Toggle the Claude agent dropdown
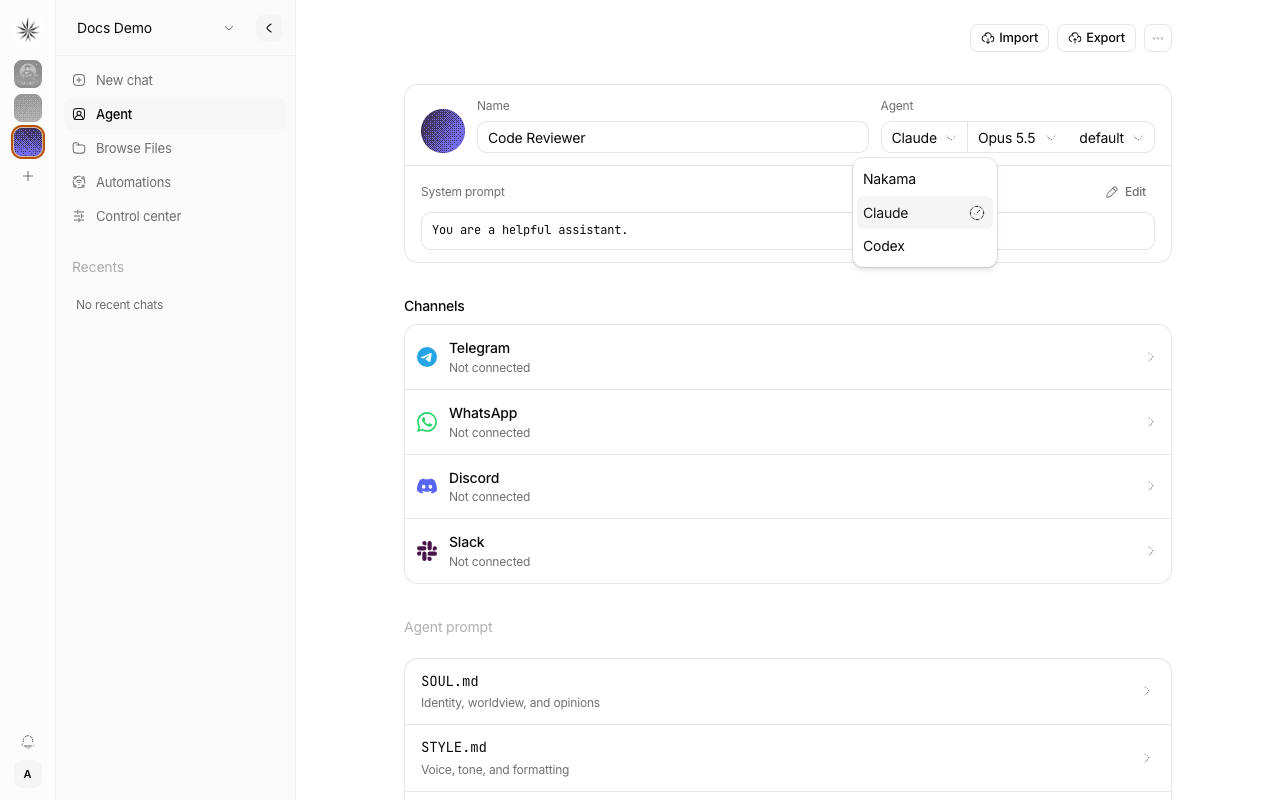The image size is (1280, 800). [924, 138]
